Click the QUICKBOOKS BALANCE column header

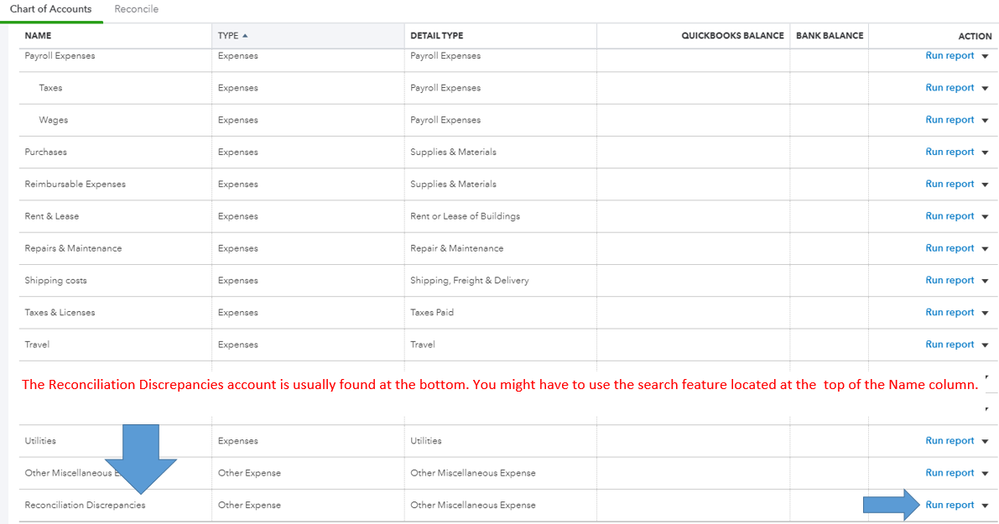(x=733, y=36)
